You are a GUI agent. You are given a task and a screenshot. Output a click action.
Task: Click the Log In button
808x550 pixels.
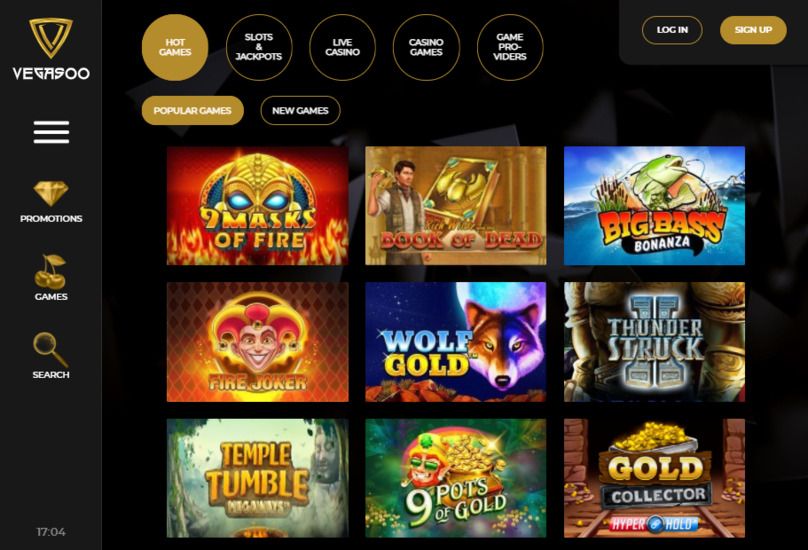[672, 30]
